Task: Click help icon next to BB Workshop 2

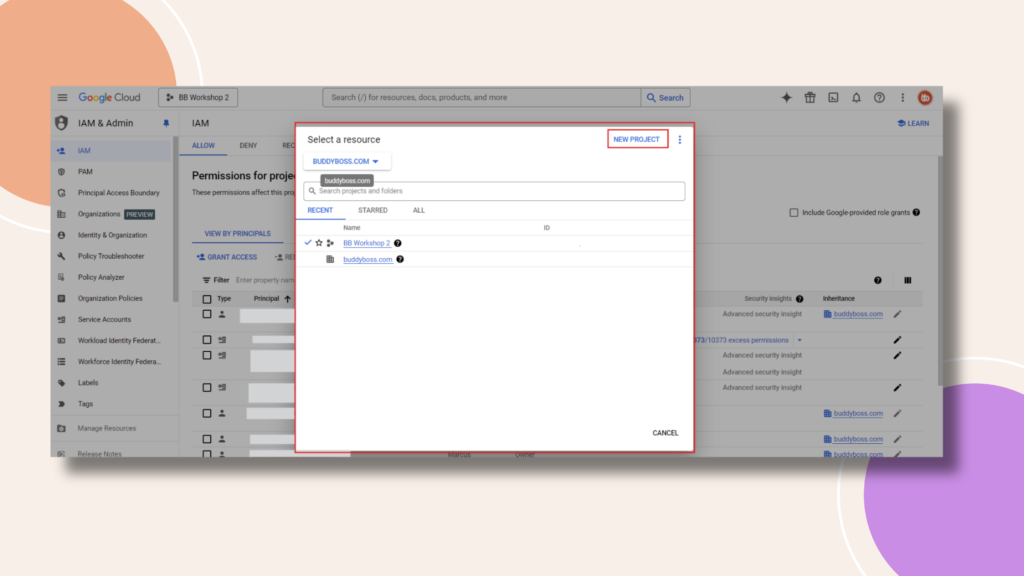Action: coord(398,243)
